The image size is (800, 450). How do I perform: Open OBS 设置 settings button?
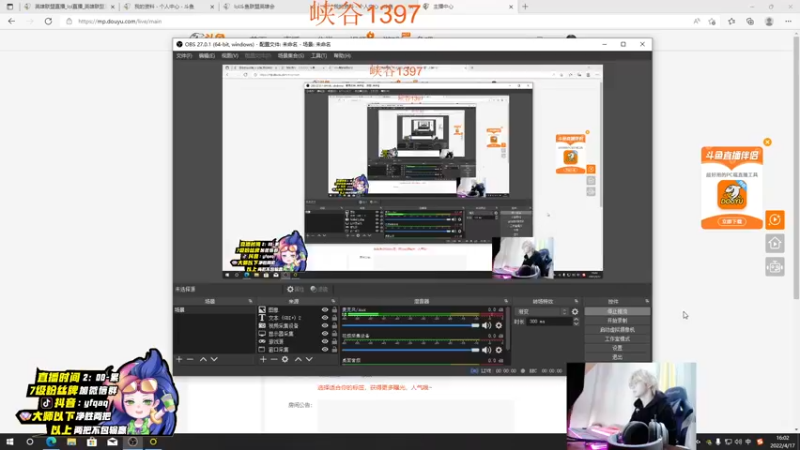coord(617,348)
